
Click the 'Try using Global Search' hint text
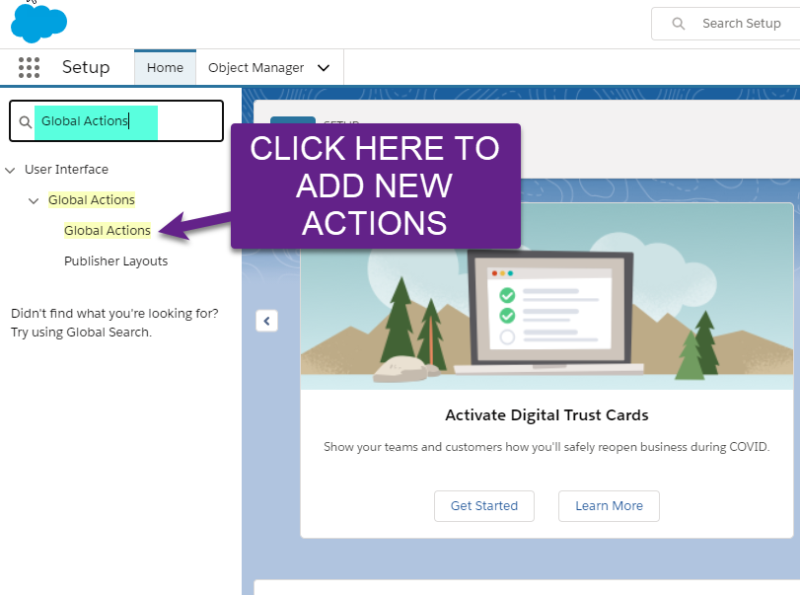(x=81, y=332)
